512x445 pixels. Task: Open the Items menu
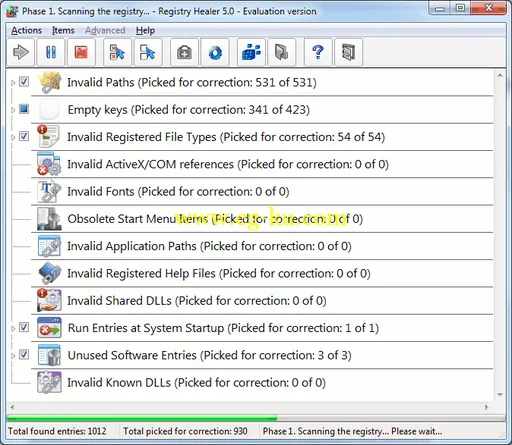click(63, 30)
